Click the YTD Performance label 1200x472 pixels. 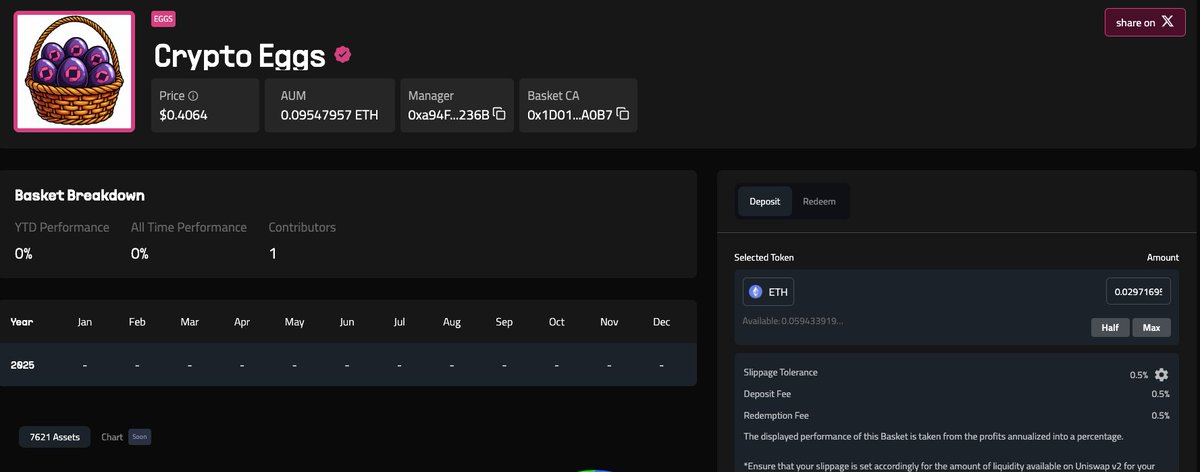pos(62,227)
